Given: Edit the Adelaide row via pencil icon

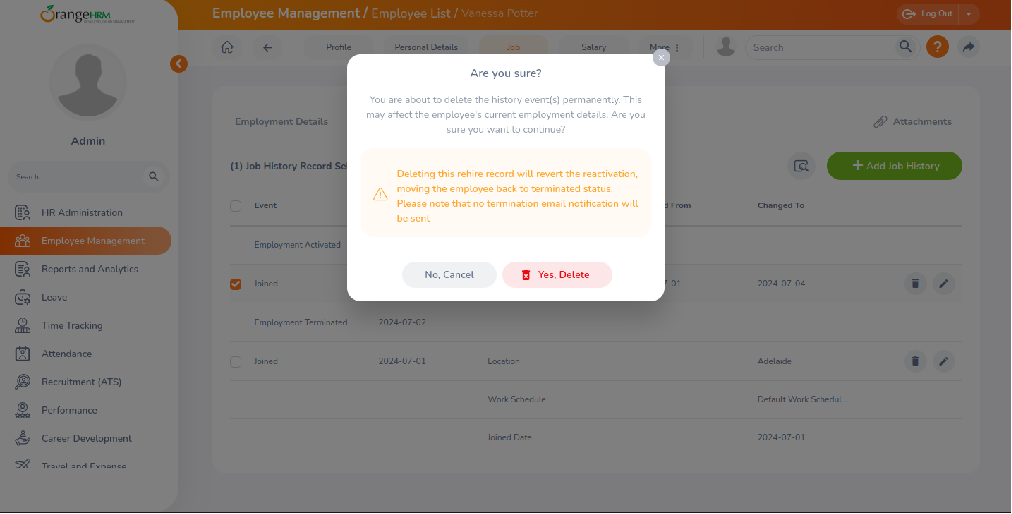Looking at the screenshot, I should [944, 361].
